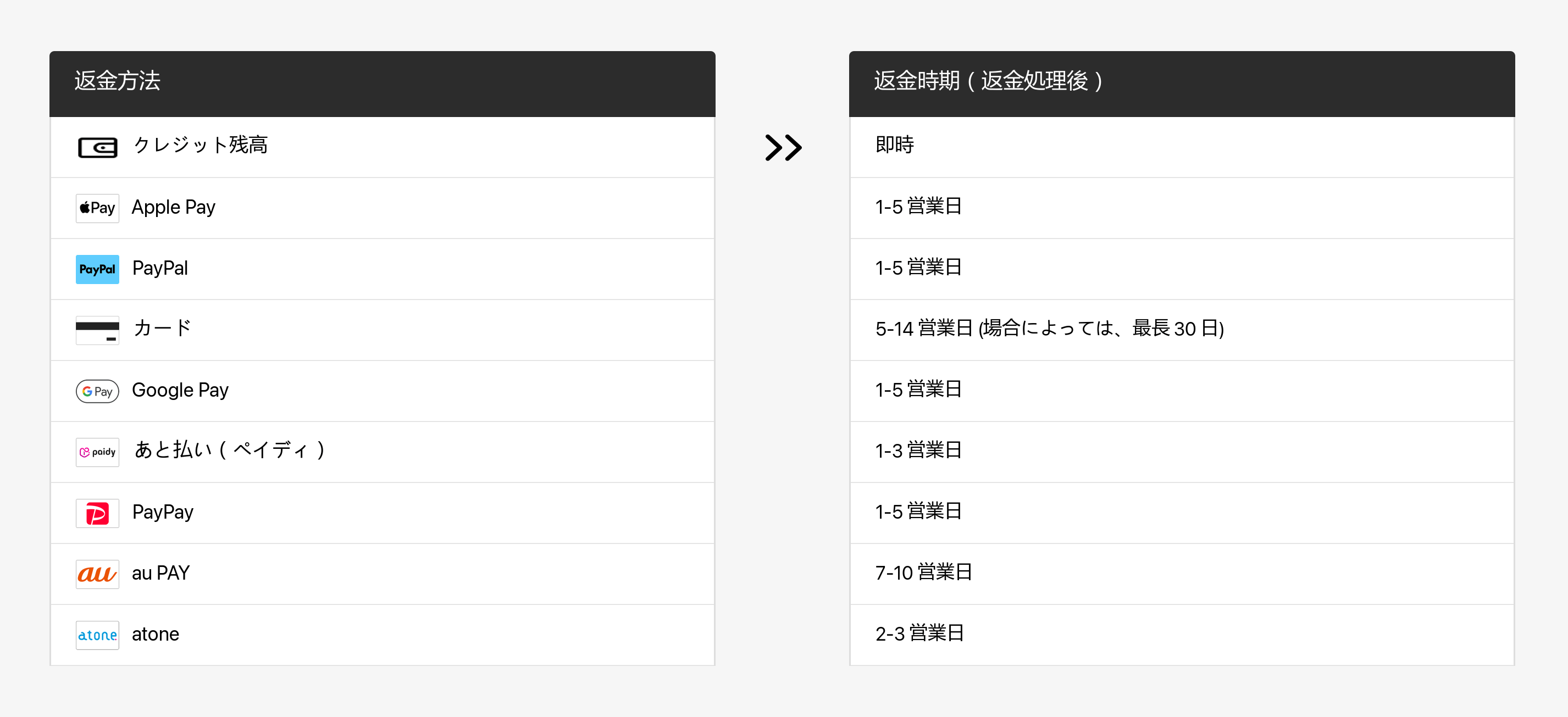Viewport: 1568px width, 717px height.
Task: Click the atone 2-3 営業日 cell
Action: [x=919, y=633]
